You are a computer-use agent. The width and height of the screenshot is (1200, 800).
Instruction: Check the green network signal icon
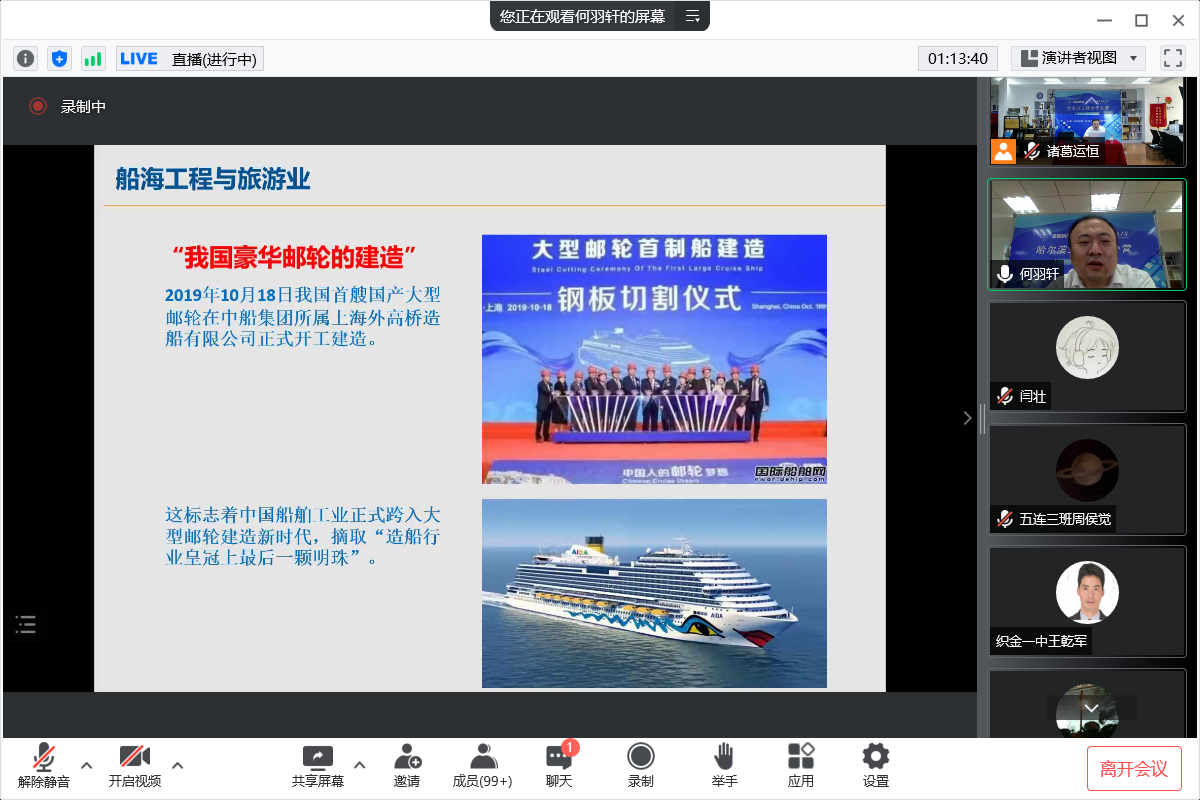(x=93, y=59)
